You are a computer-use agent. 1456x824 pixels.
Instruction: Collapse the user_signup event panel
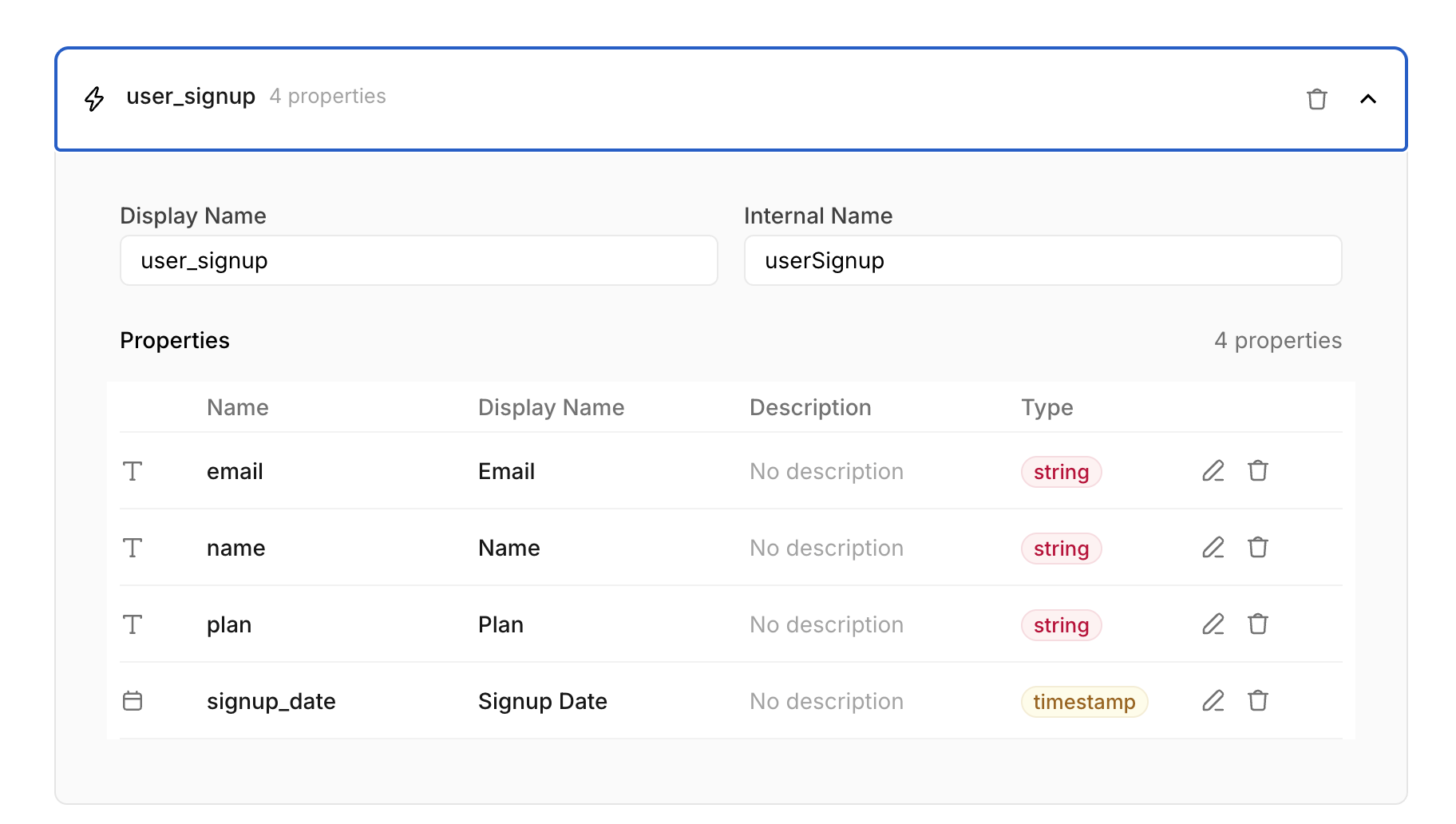(1367, 99)
